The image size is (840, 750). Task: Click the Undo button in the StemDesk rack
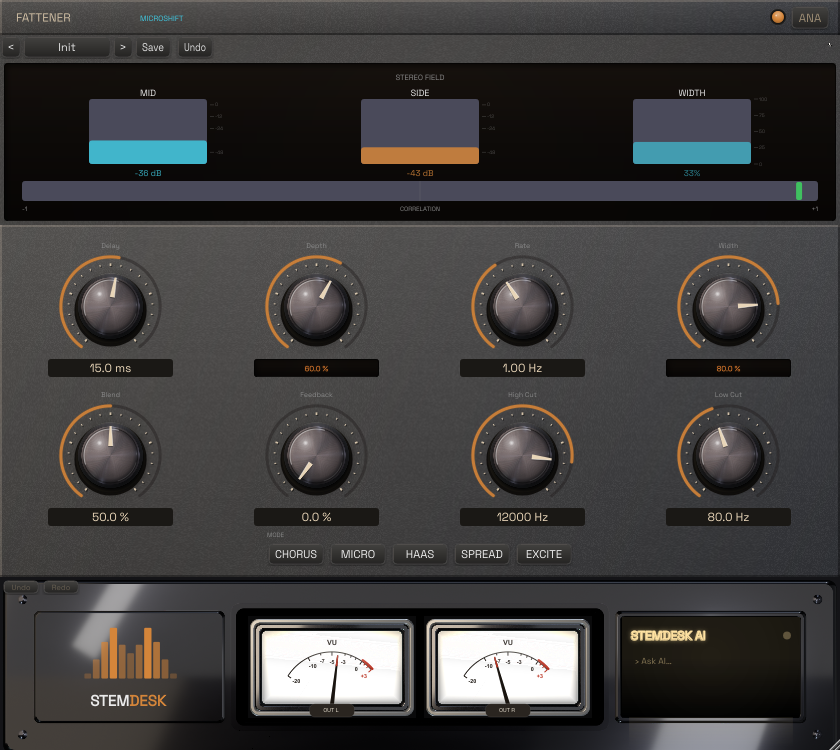(21, 587)
